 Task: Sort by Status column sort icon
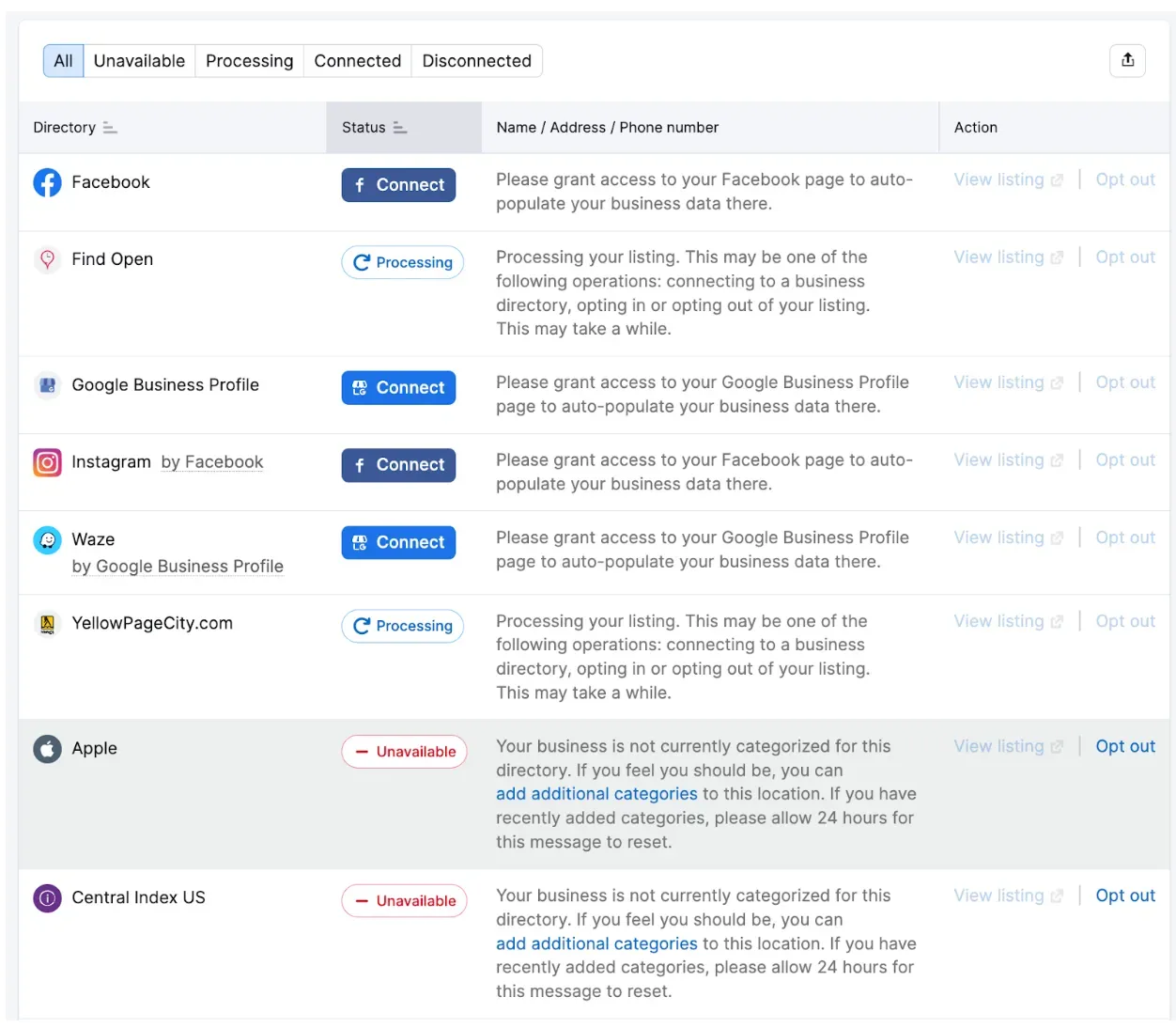pyautogui.click(x=400, y=128)
